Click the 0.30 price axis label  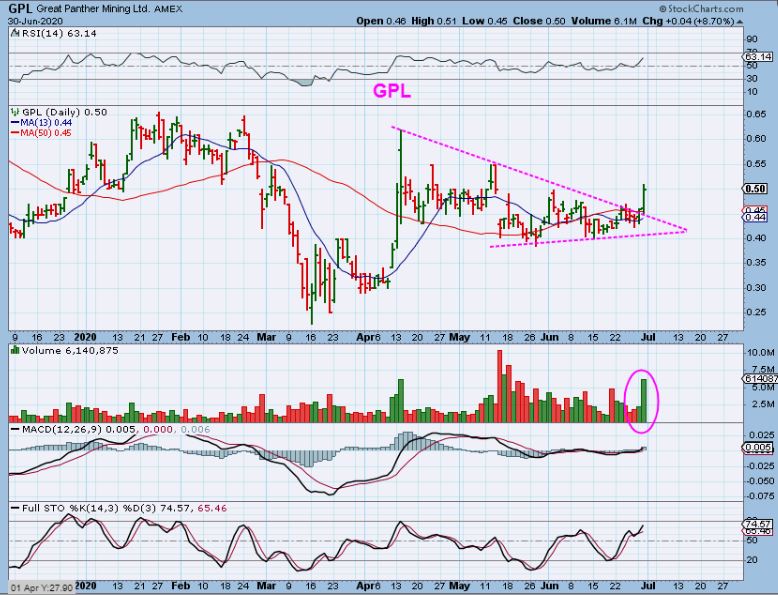(x=756, y=288)
